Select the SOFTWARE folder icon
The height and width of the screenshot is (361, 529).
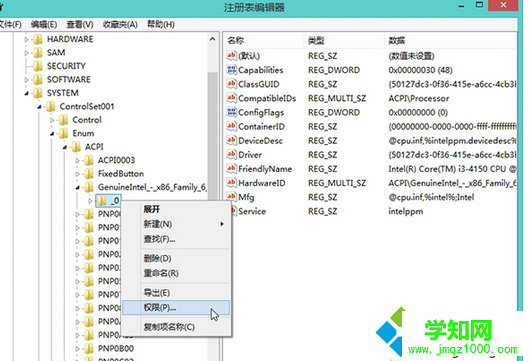[38, 80]
